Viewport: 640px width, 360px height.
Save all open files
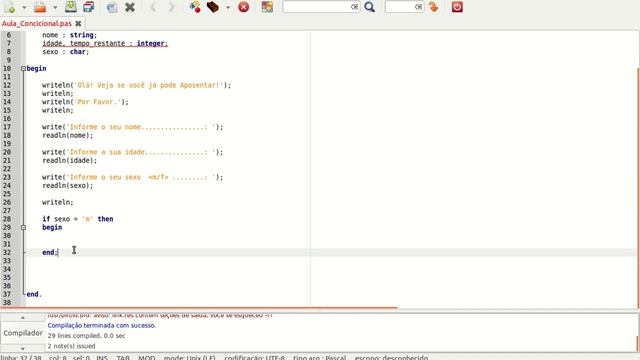click(x=89, y=7)
